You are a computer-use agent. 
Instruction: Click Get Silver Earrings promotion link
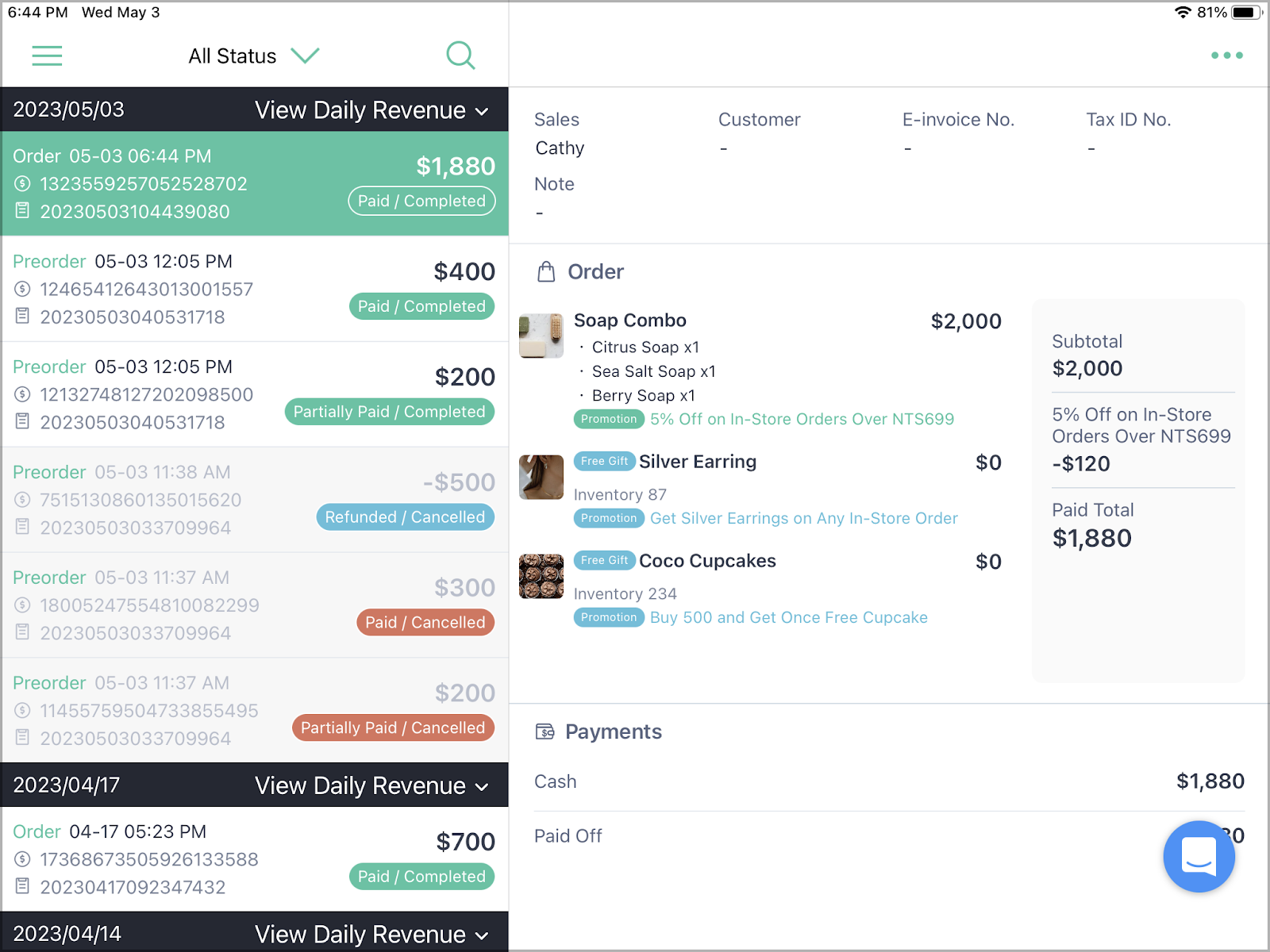(x=803, y=518)
